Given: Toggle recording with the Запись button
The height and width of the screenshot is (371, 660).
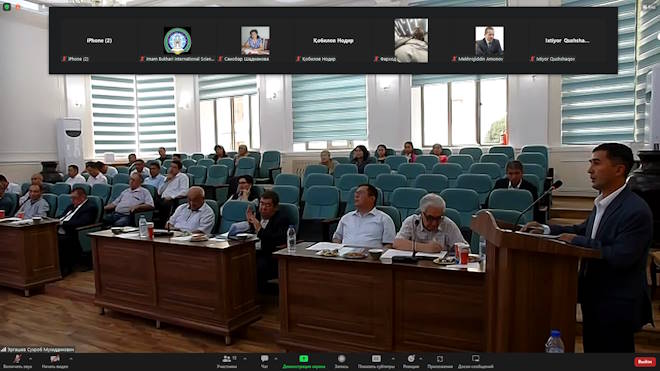Looking at the screenshot, I should 341,361.
